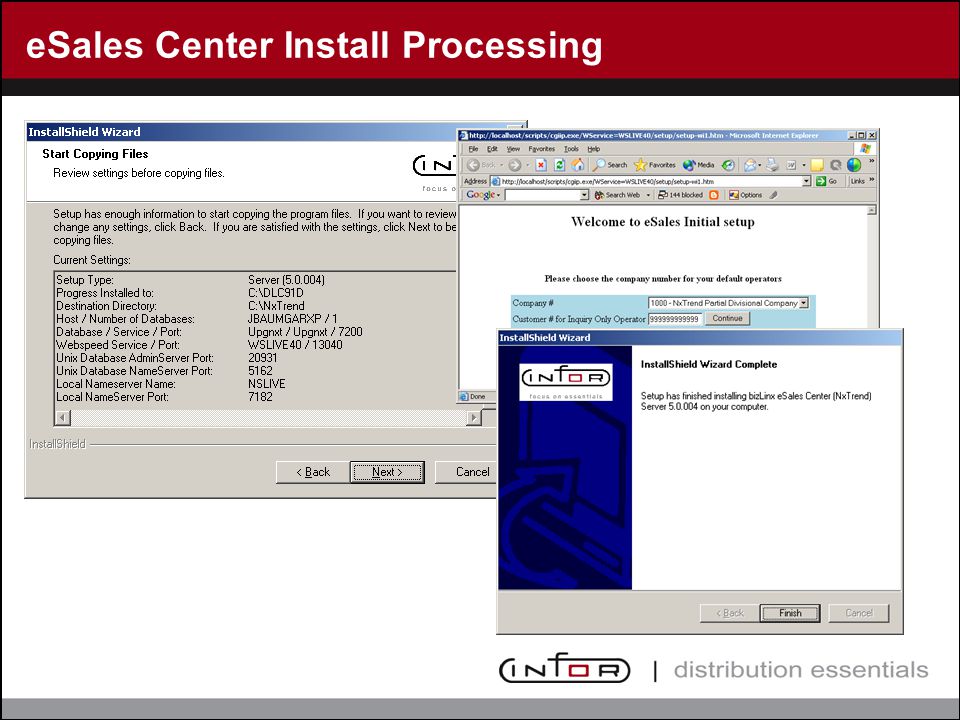The height and width of the screenshot is (720, 960).
Task: Click the History icon in IE toolbar
Action: click(728, 165)
